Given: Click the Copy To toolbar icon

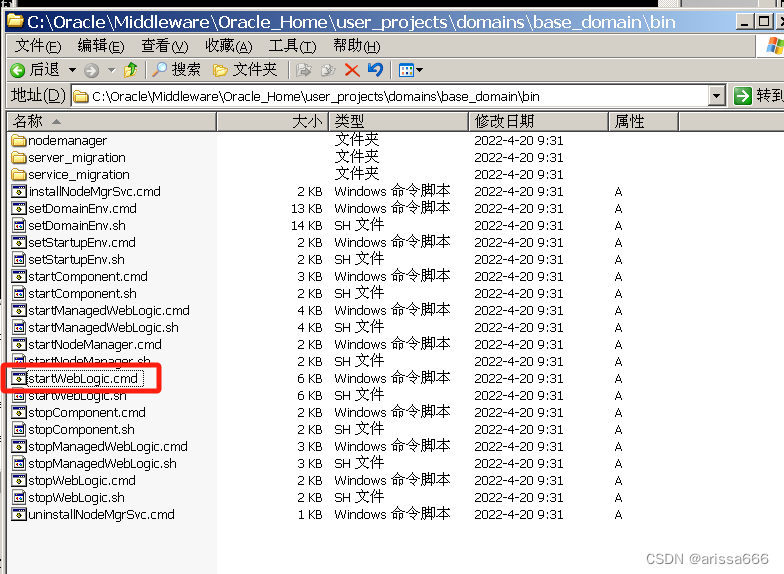Looking at the screenshot, I should click(x=328, y=70).
